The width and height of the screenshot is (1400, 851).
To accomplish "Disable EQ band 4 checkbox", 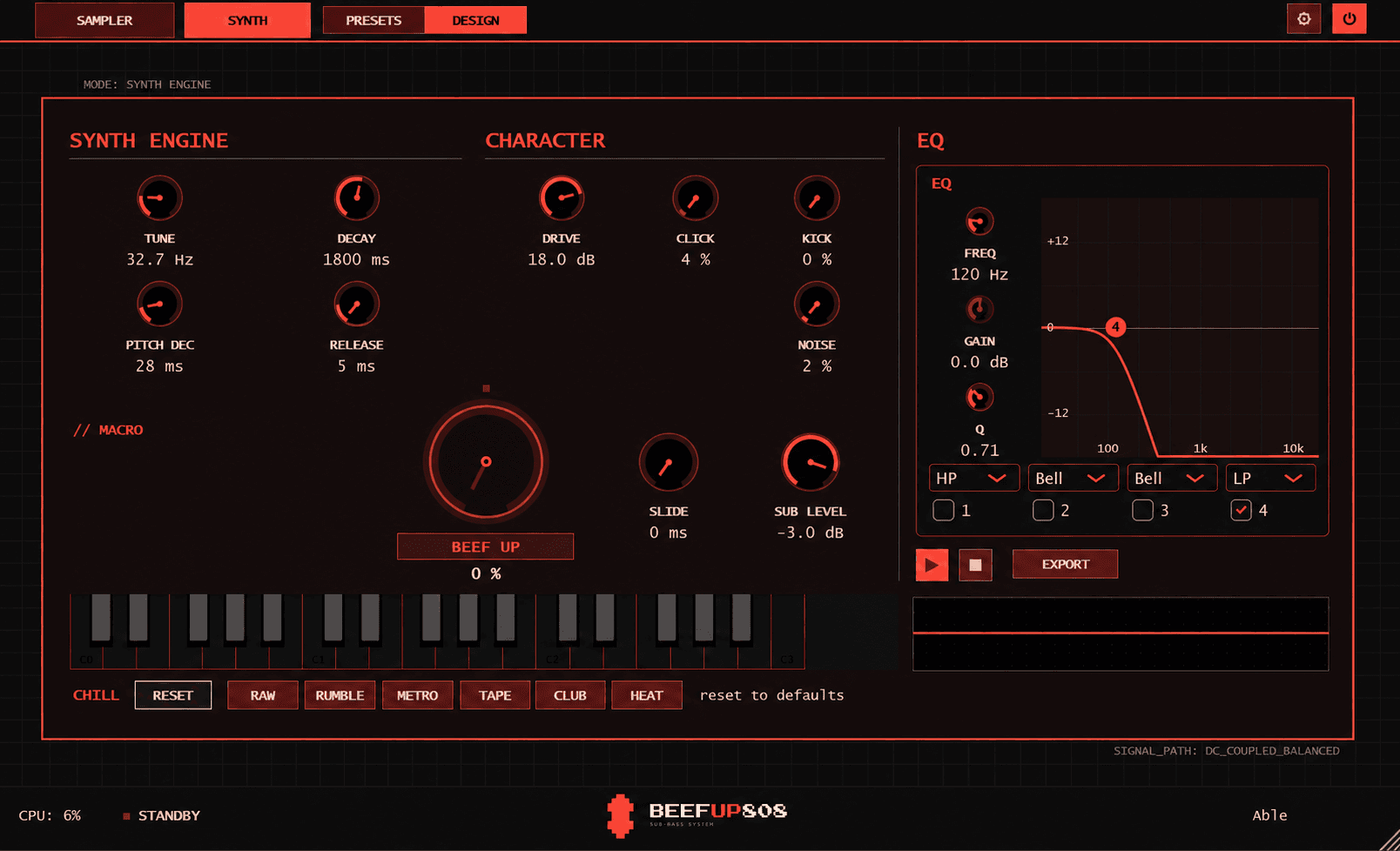I will [x=1241, y=510].
